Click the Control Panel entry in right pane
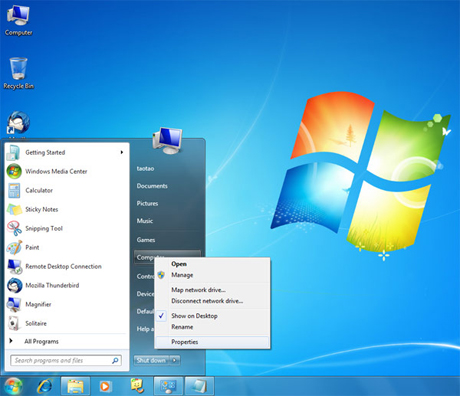 (x=145, y=276)
